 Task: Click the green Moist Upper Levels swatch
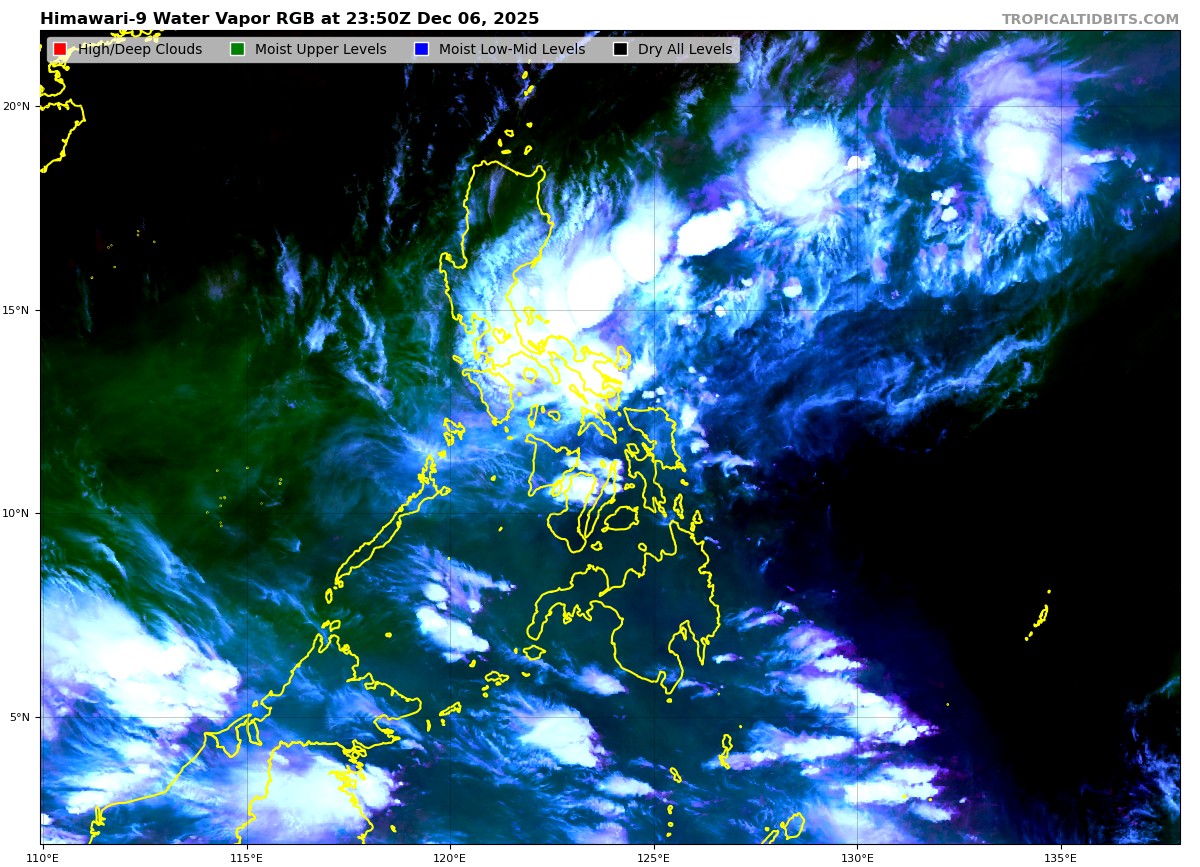coord(237,49)
